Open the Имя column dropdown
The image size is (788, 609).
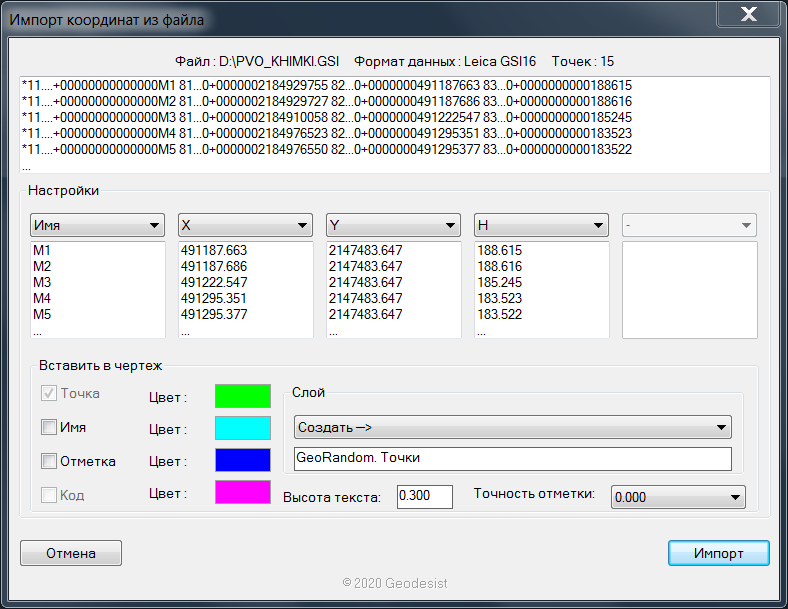[x=97, y=225]
